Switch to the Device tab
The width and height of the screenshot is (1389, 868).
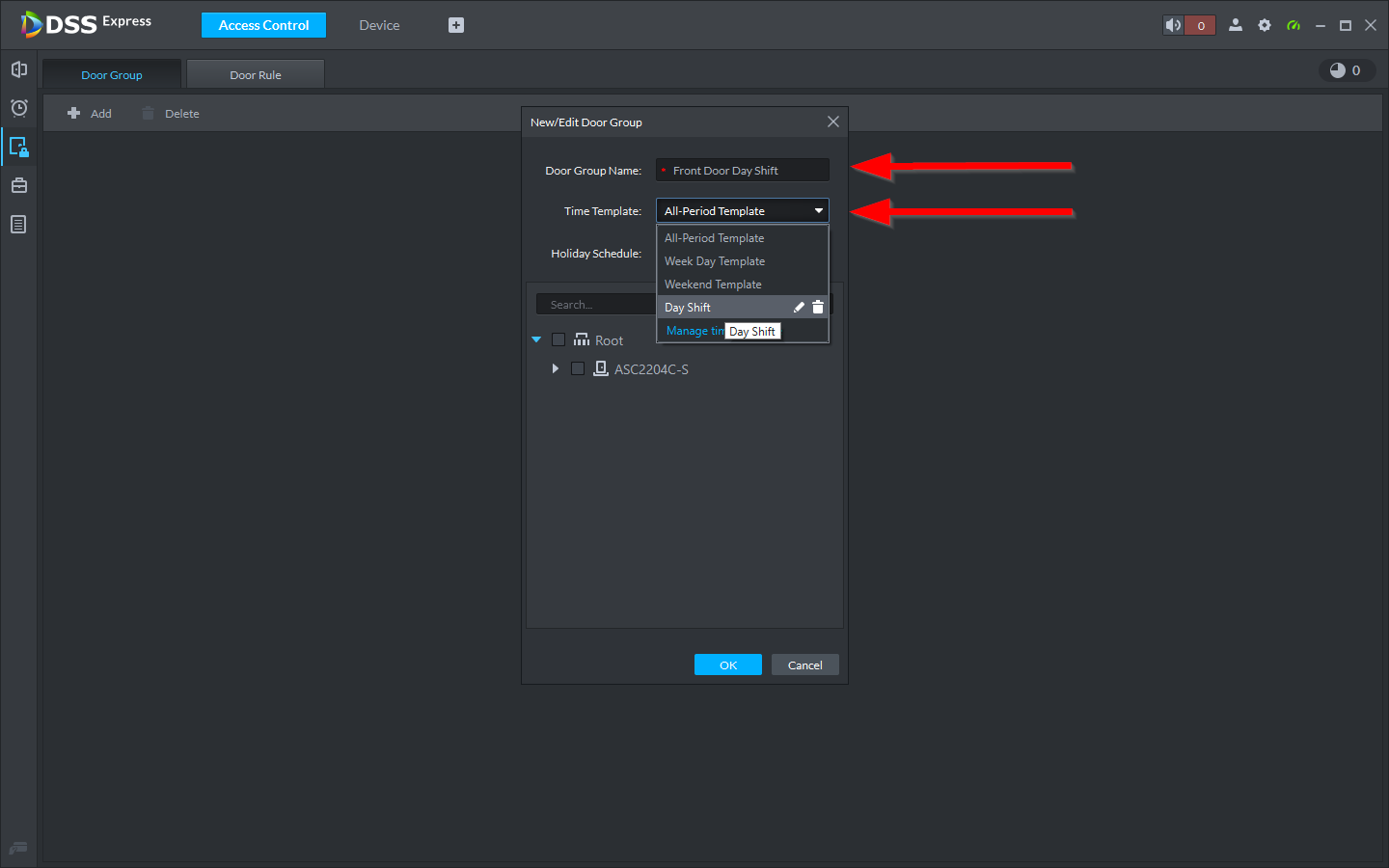[x=379, y=25]
